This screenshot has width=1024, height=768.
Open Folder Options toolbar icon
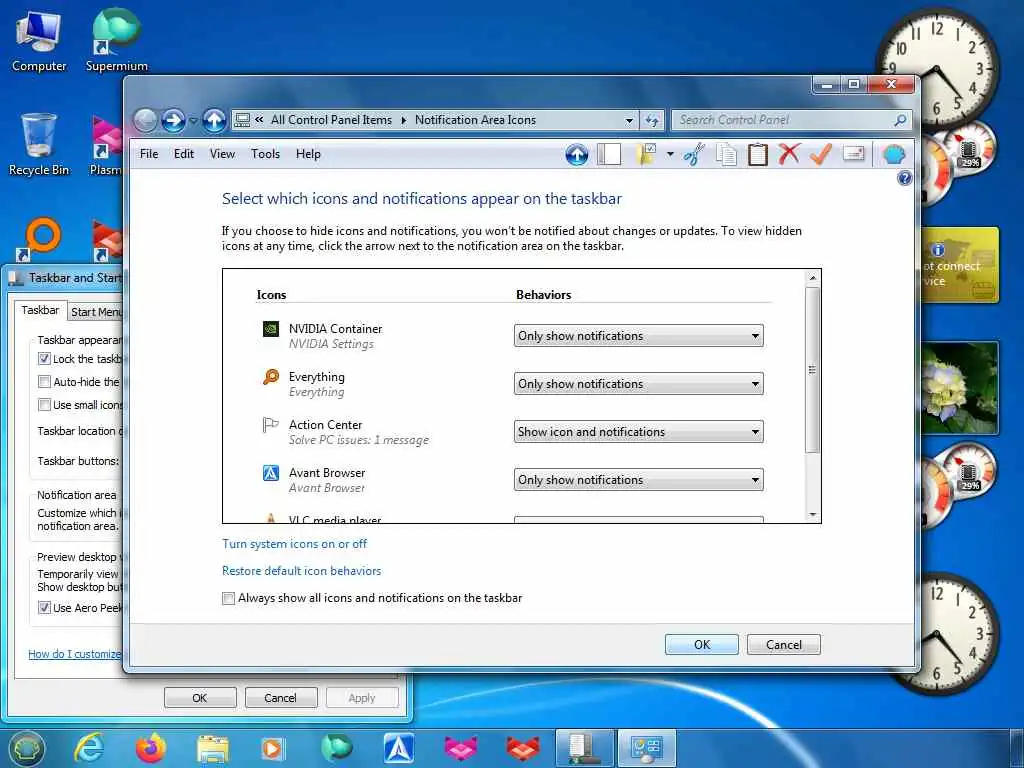[x=646, y=155]
